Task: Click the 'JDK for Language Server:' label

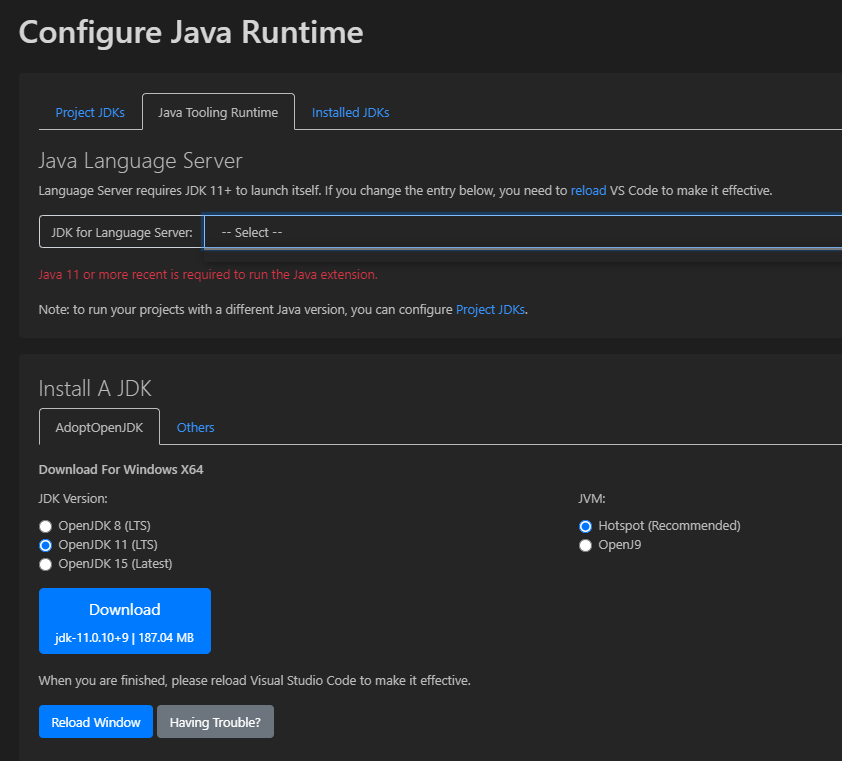Action: pos(122,233)
